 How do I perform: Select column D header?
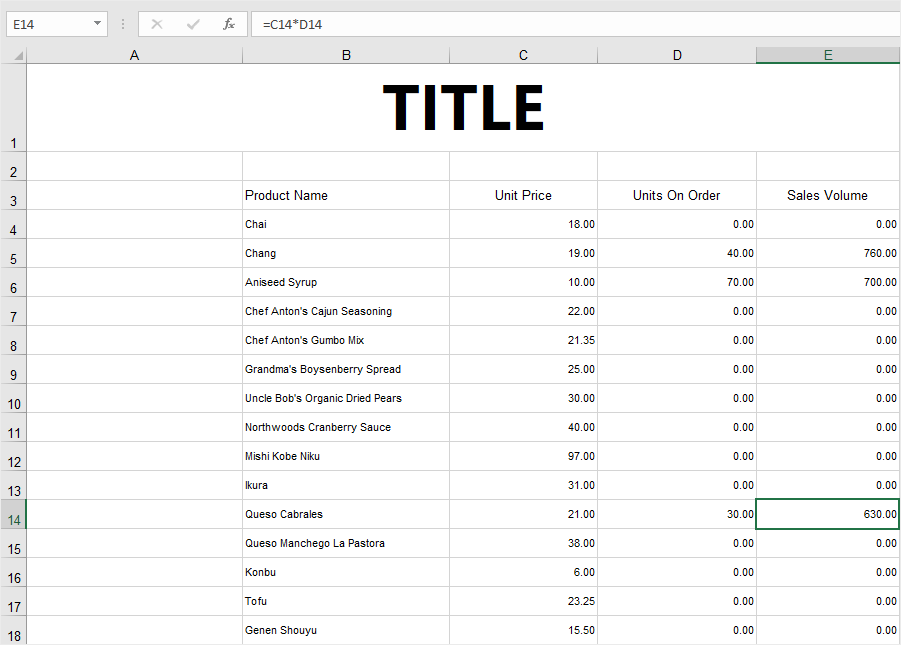pos(677,55)
